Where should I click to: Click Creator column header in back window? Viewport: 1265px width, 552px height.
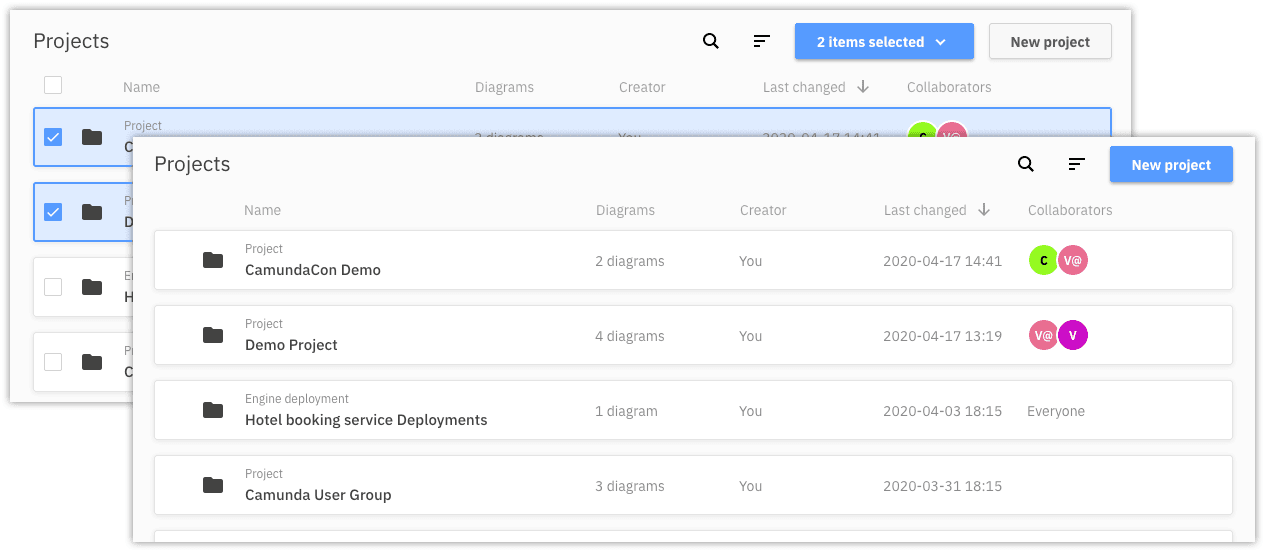[x=642, y=87]
